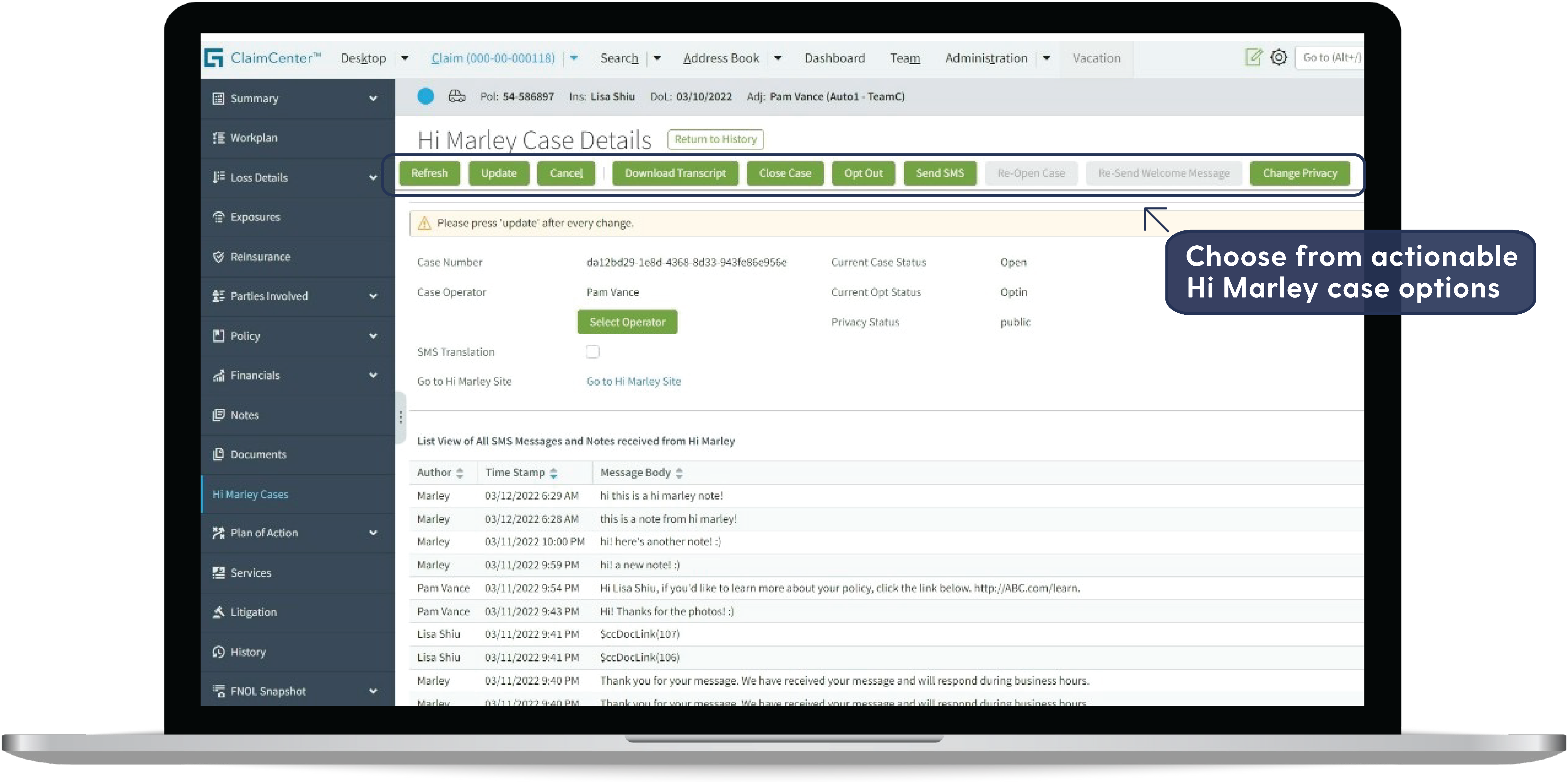Image resolution: width=1568 pixels, height=782 pixels.
Task: Click the settings gear icon
Action: click(x=1278, y=57)
